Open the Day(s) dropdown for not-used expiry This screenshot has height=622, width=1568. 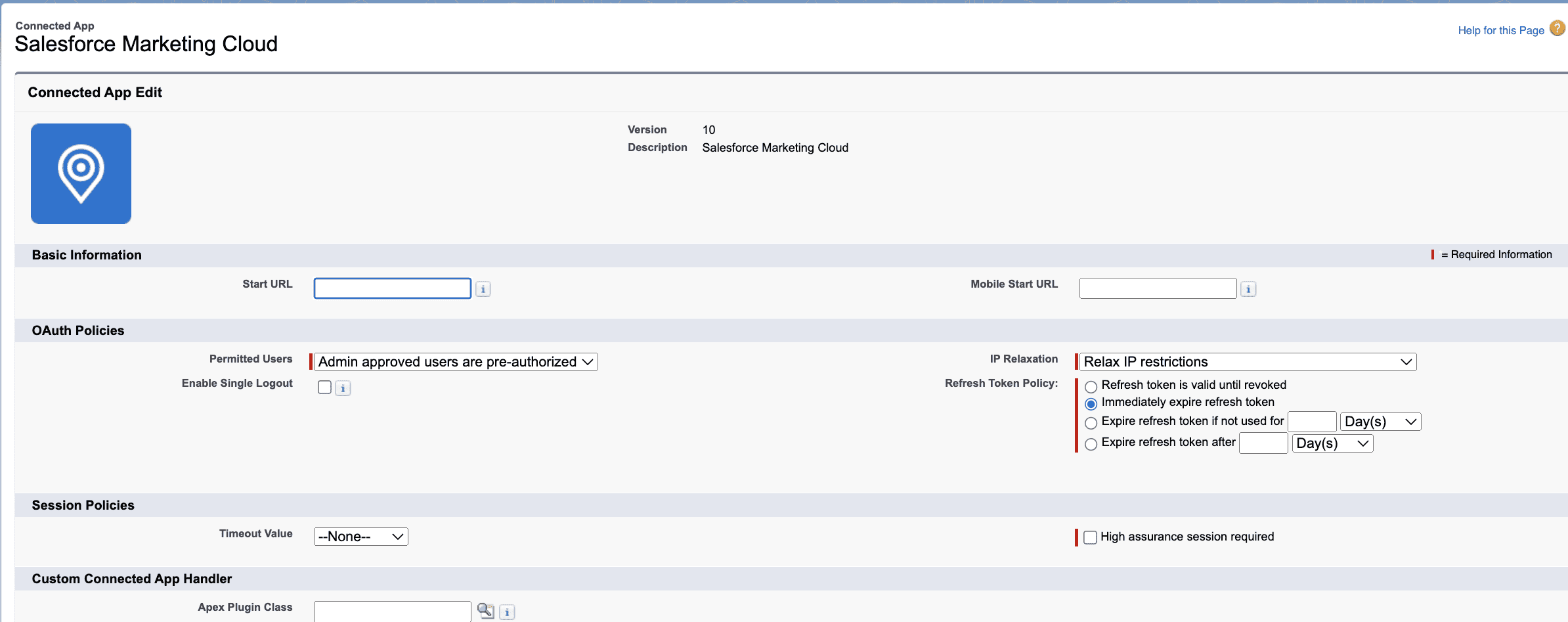(1380, 422)
